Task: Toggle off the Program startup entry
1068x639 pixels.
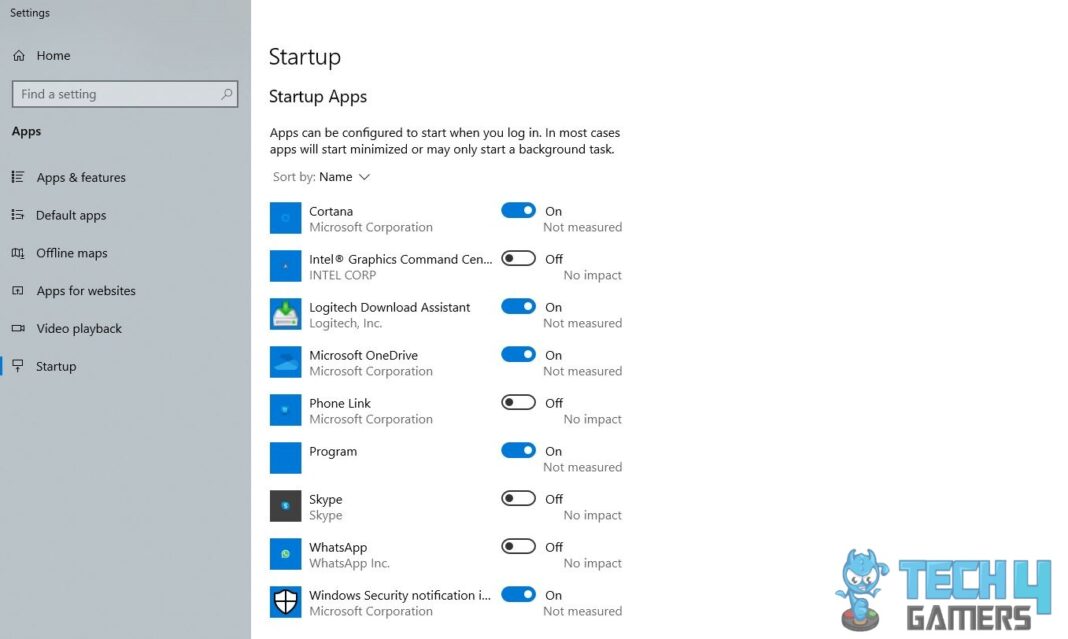Action: point(518,450)
